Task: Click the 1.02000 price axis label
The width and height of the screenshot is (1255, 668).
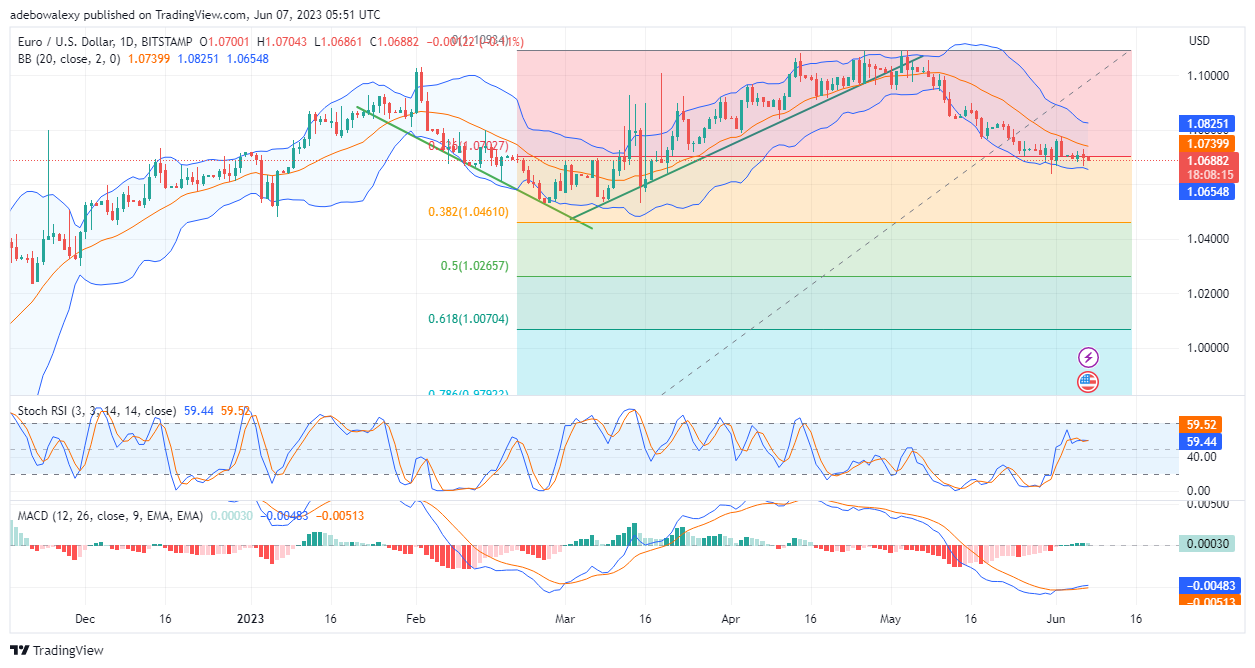Action: [x=1207, y=294]
